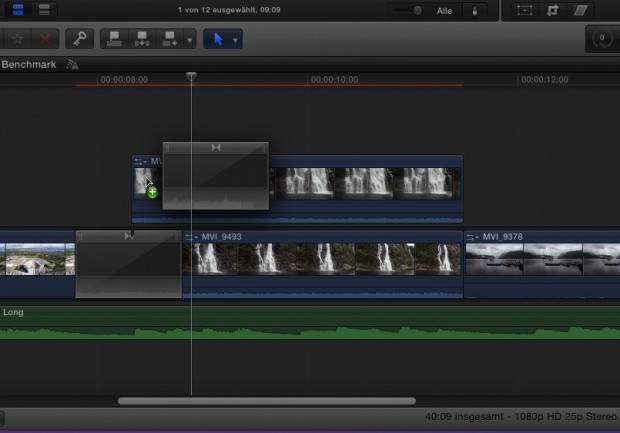620x433 pixels.
Task: Mark clip as favorite with star
Action: tap(18, 39)
